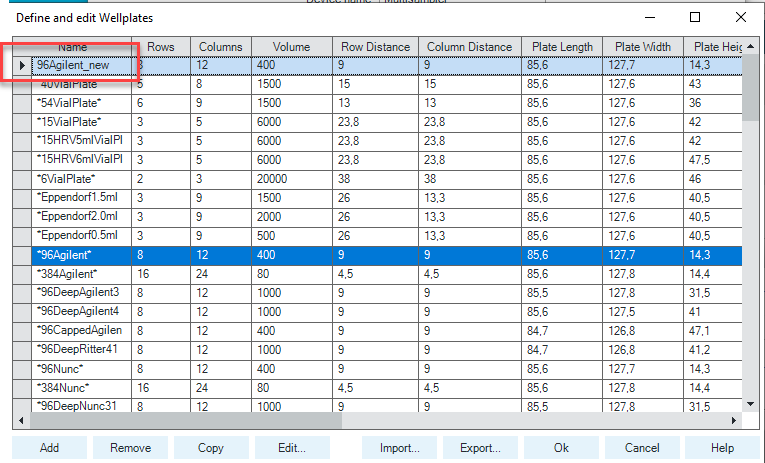Select the *15HRV5mlVialPl name cell
Viewport: 765px width, 463px height.
pos(81,141)
